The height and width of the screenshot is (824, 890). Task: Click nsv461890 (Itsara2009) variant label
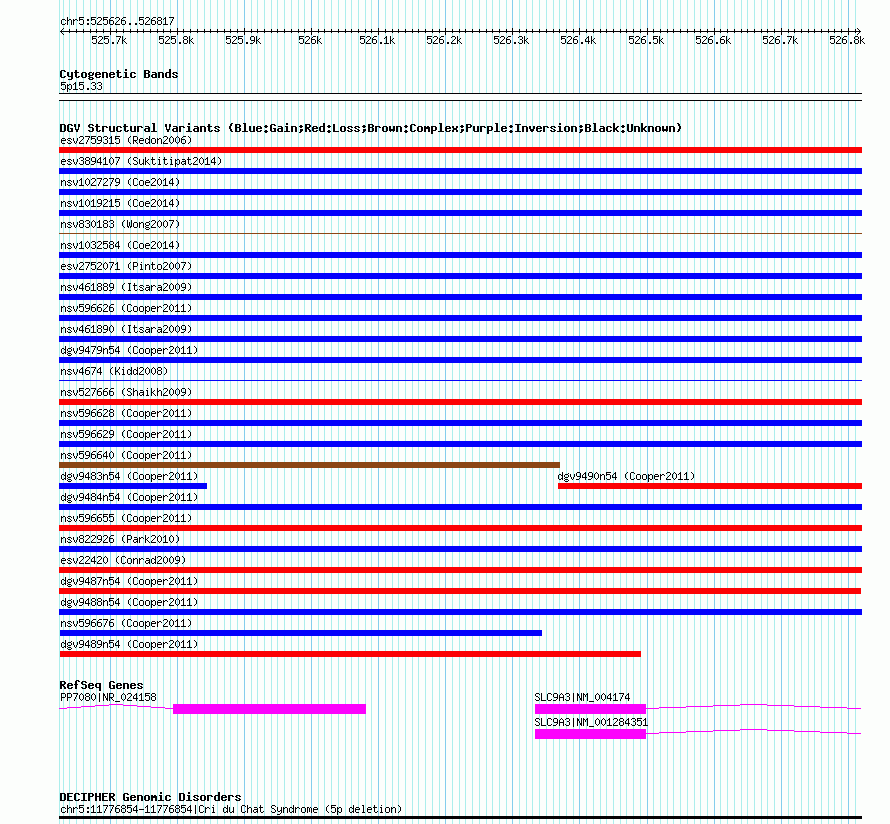pyautogui.click(x=126, y=329)
